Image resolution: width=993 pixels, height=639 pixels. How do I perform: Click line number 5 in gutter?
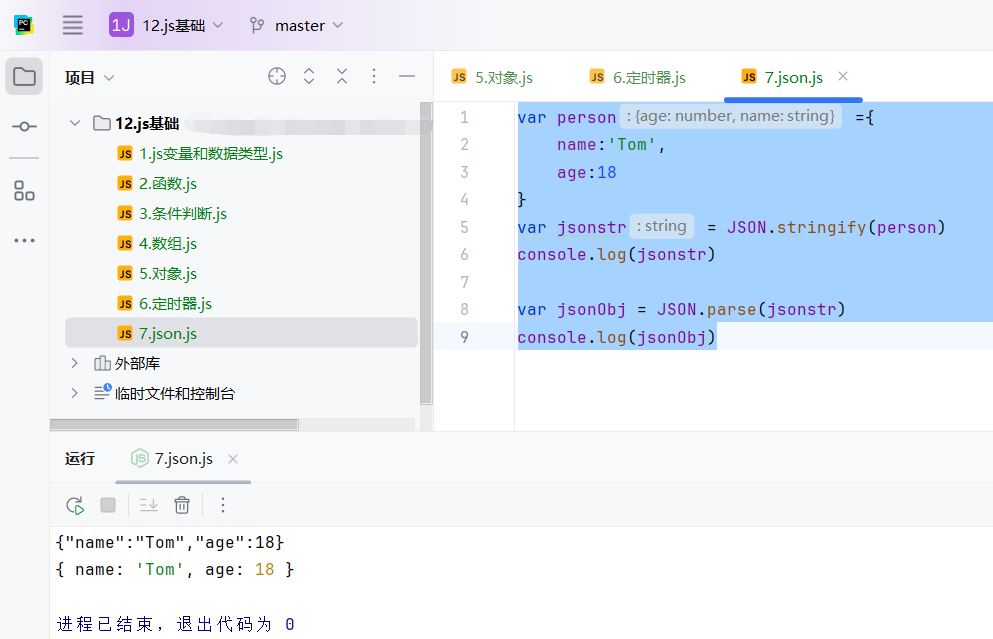click(464, 227)
